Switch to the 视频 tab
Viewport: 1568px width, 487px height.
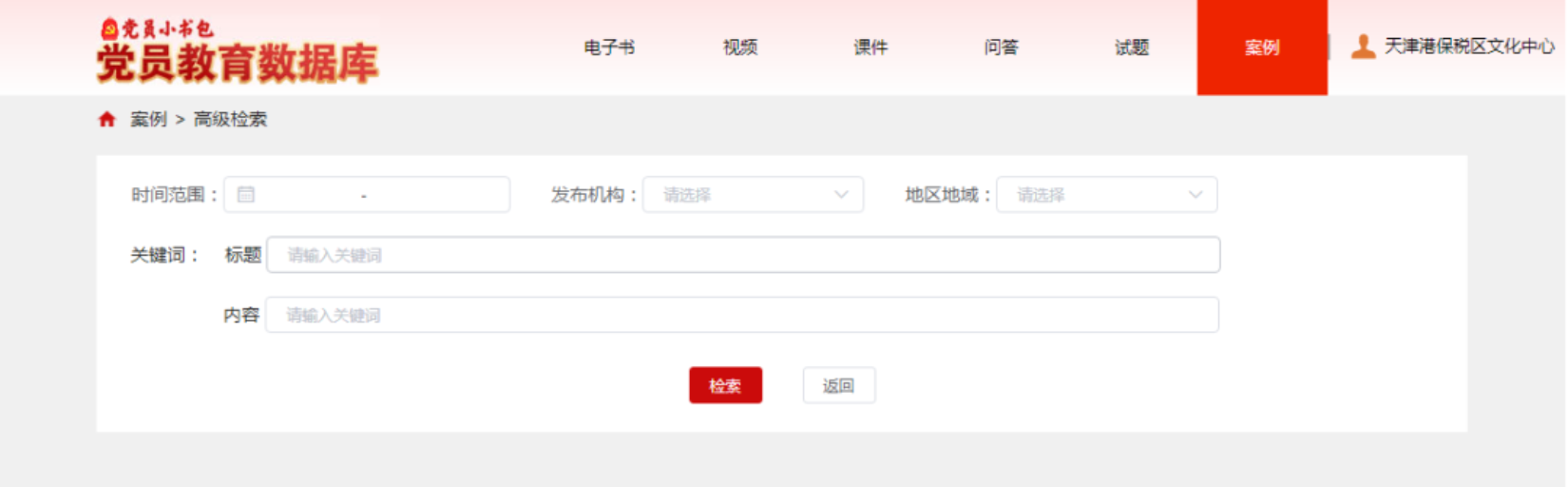(740, 48)
